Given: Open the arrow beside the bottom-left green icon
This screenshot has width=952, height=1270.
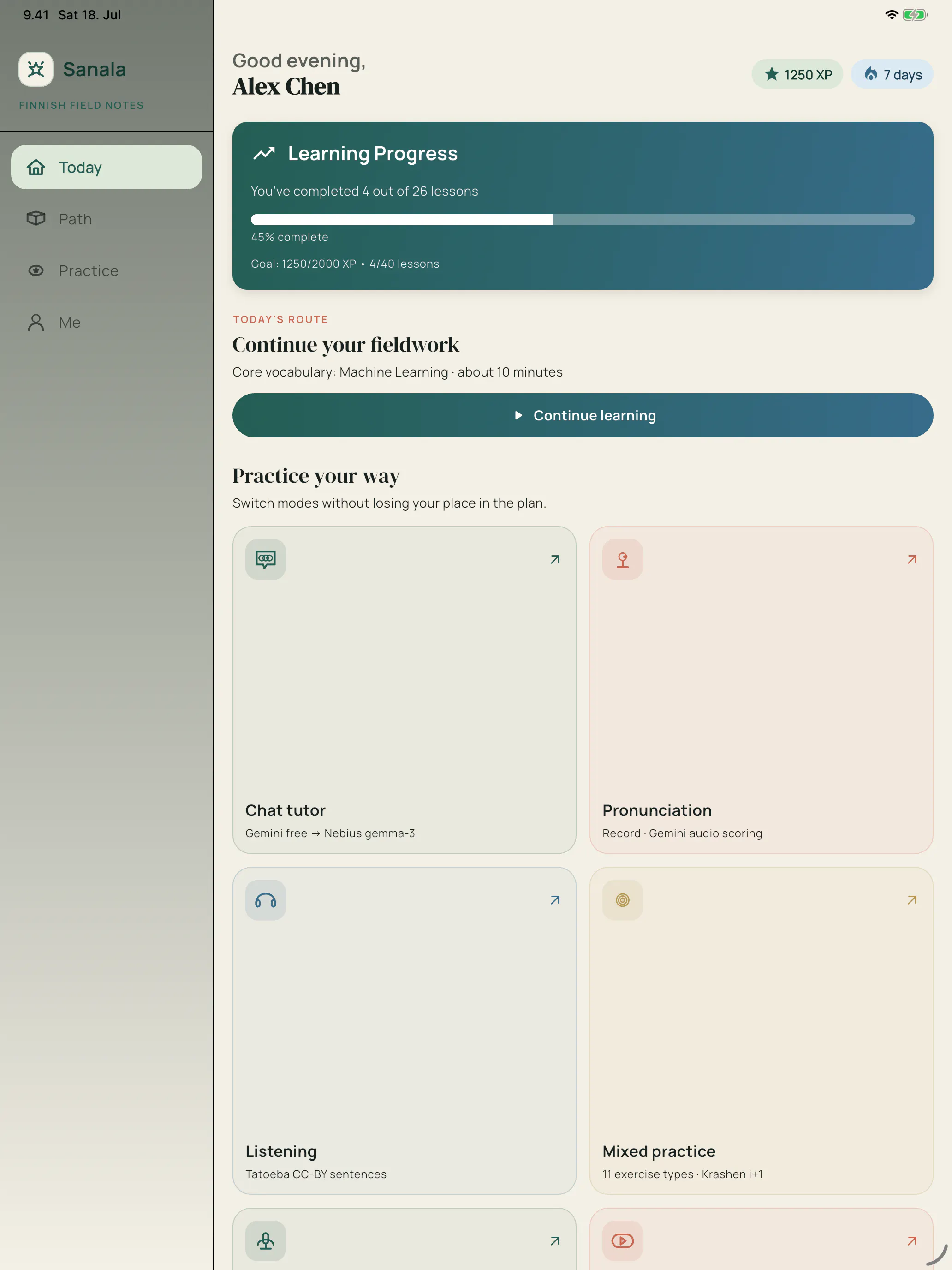Looking at the screenshot, I should click(555, 1241).
